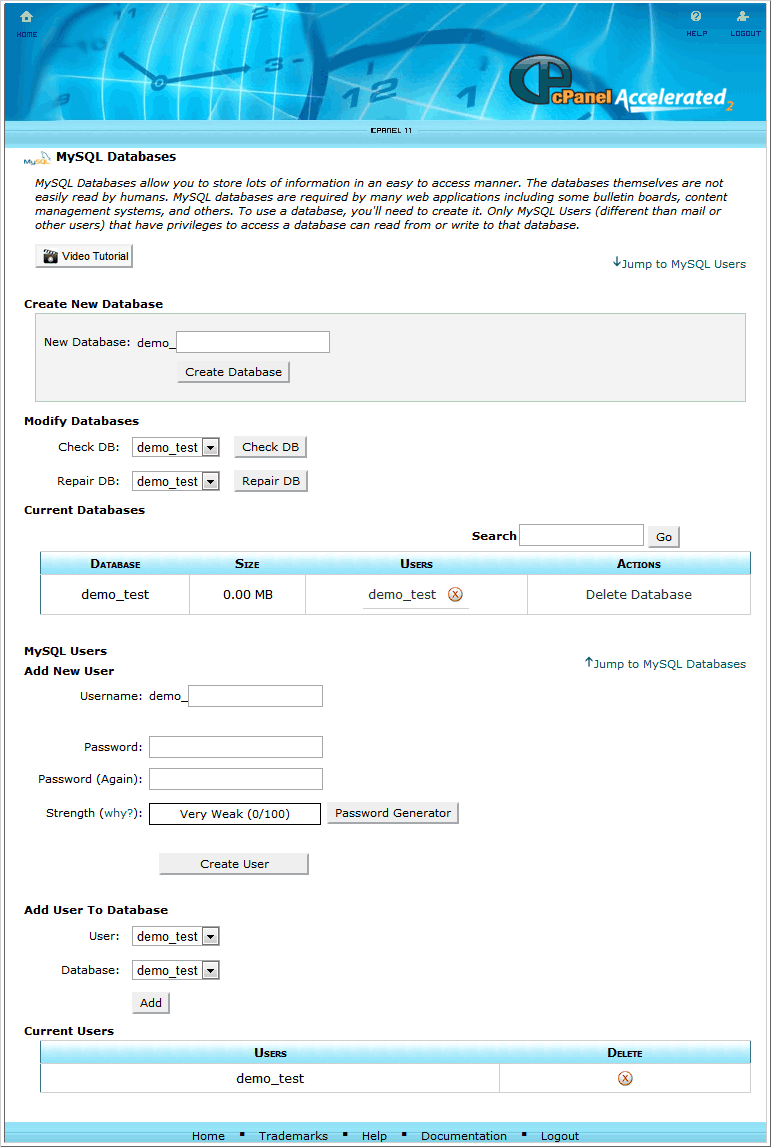Screen dimensions: 771x1147
Task: Open the Video Tutorial button
Action: tap(84, 256)
